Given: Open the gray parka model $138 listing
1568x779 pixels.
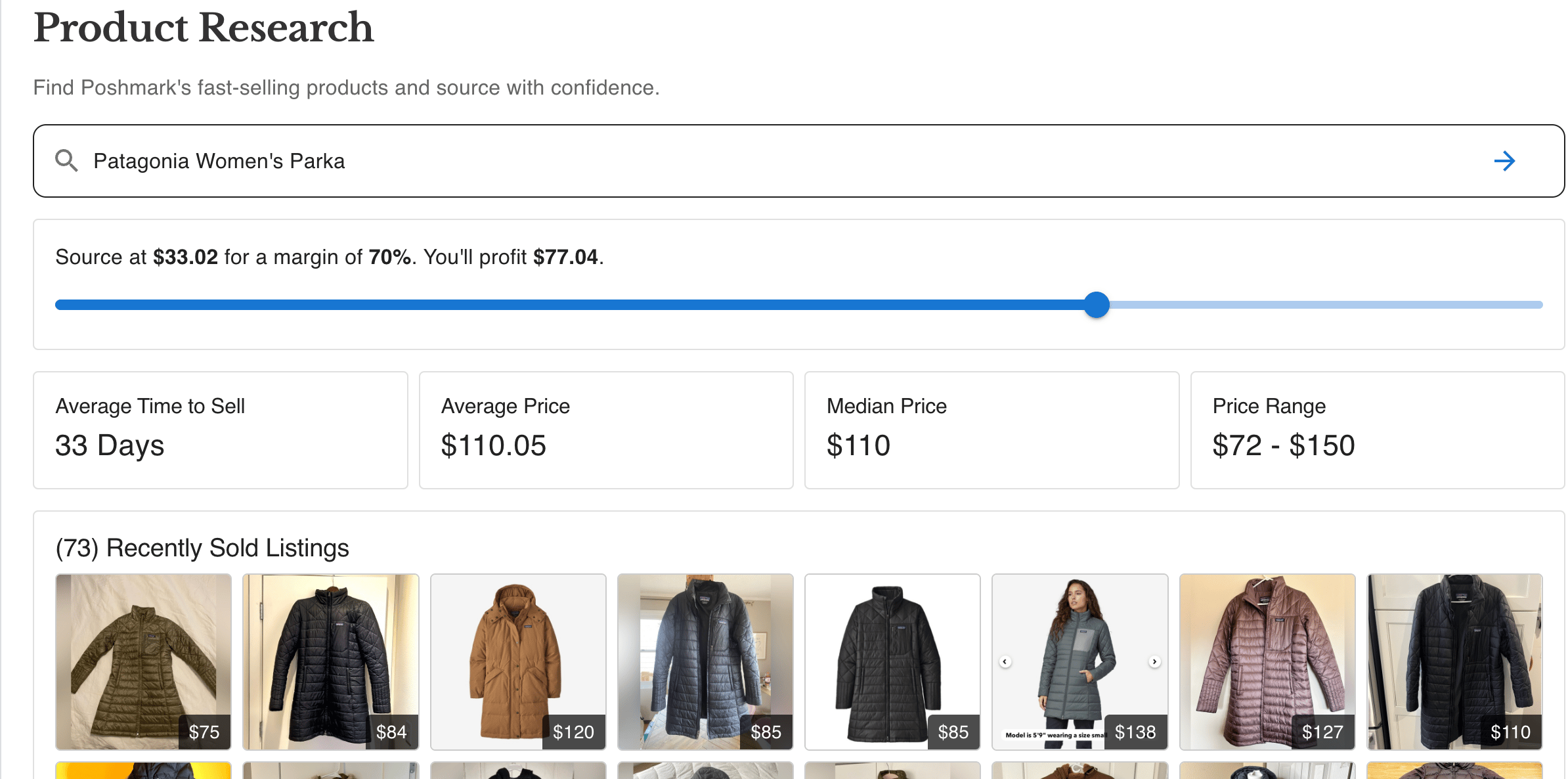Looking at the screenshot, I should (x=1079, y=662).
